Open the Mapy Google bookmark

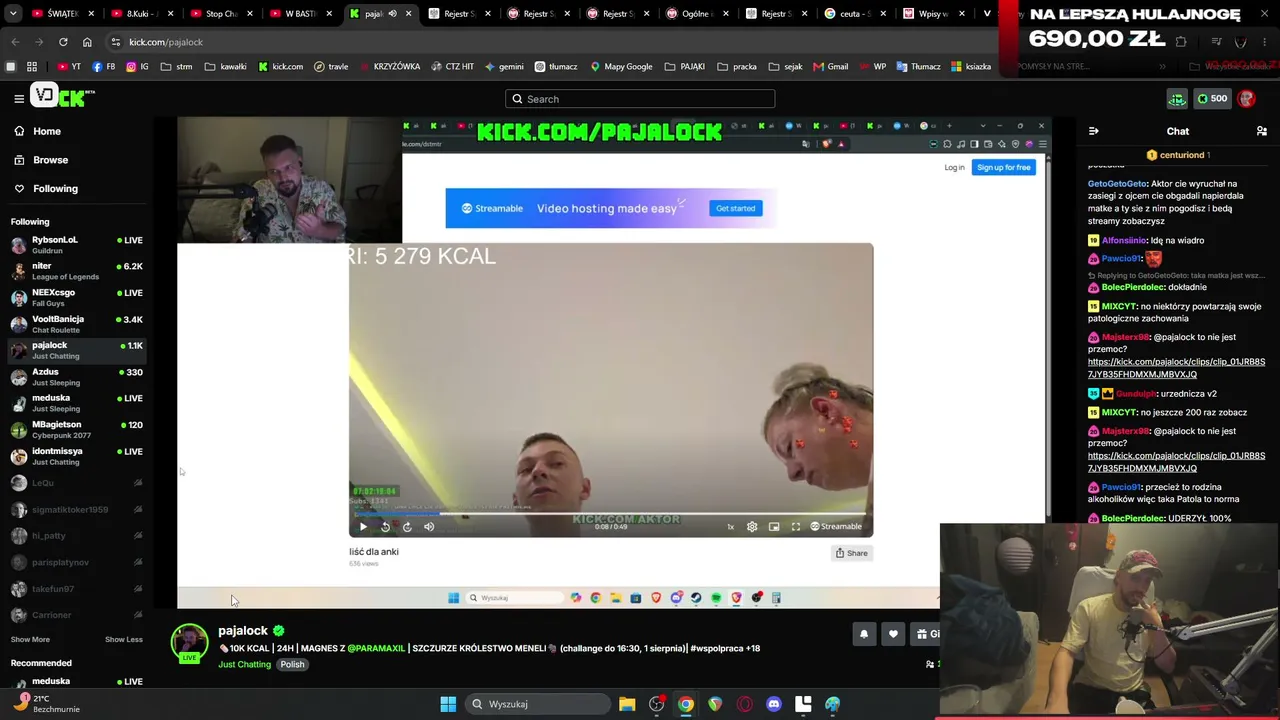click(x=621, y=67)
